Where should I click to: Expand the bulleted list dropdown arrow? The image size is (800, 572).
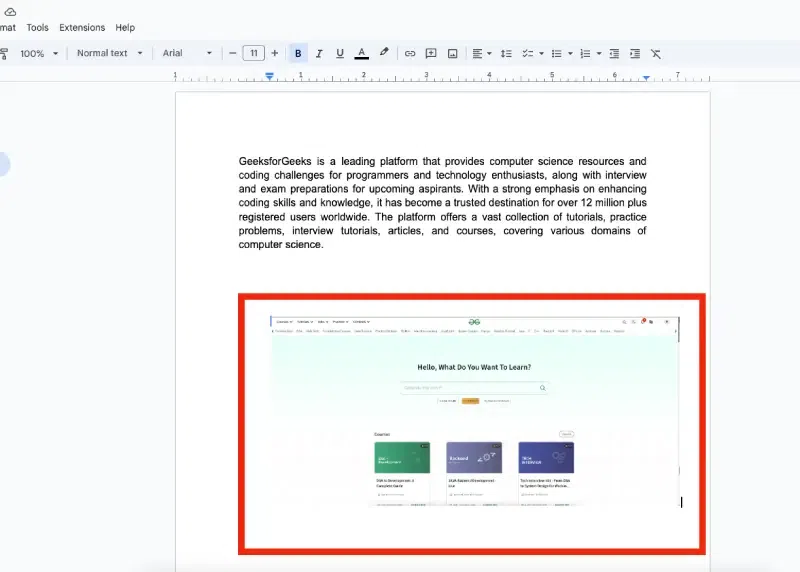click(570, 54)
